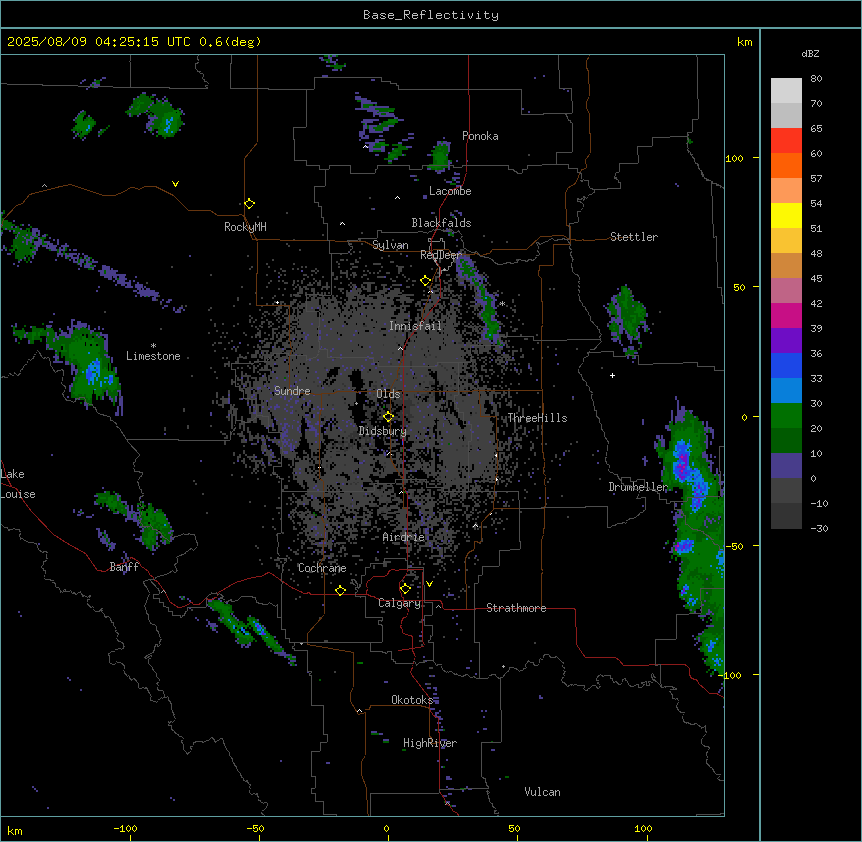
Task: Select the green legend swatch below 30
Action: (786, 416)
